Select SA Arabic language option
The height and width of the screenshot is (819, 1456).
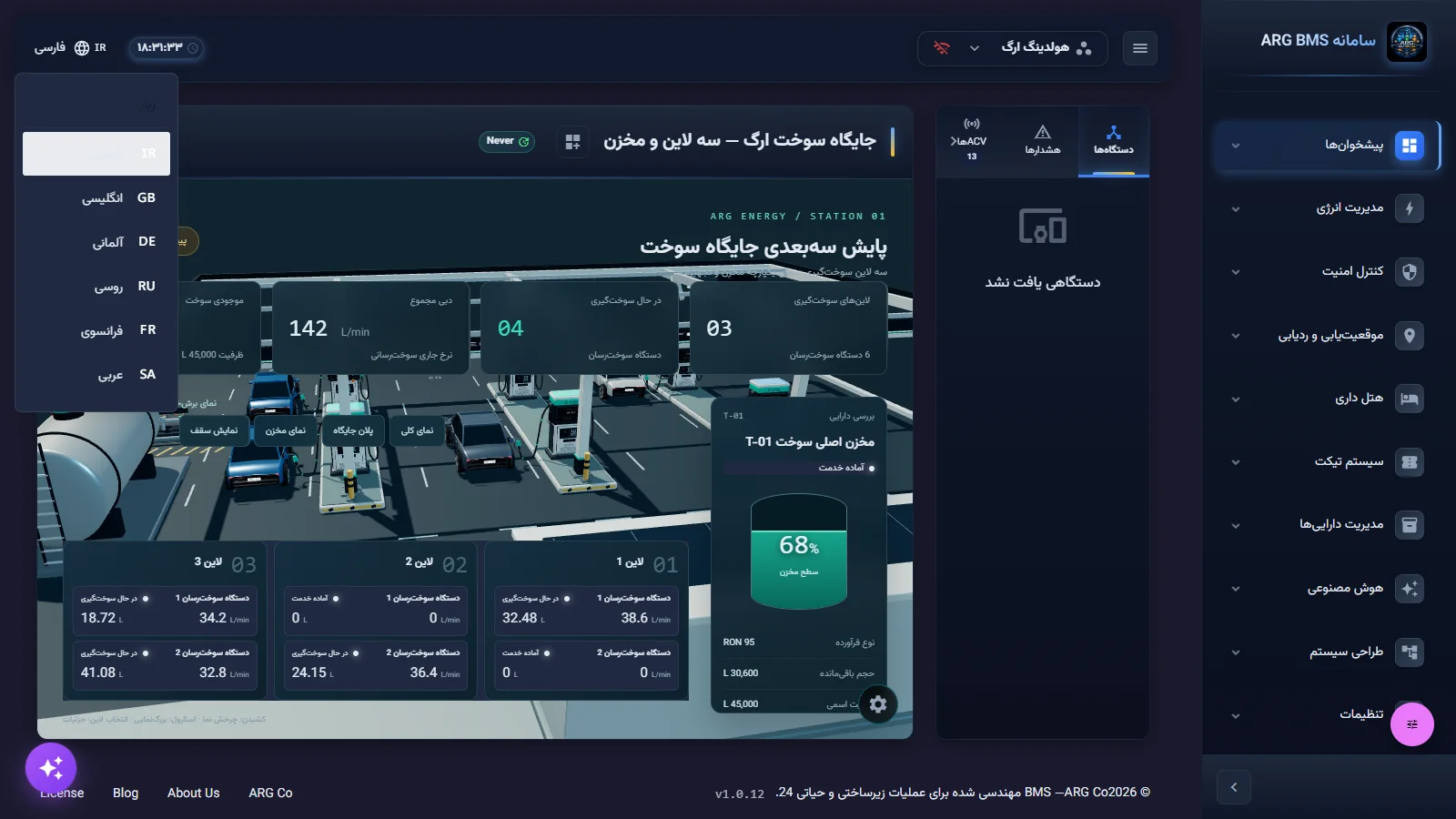[96, 374]
